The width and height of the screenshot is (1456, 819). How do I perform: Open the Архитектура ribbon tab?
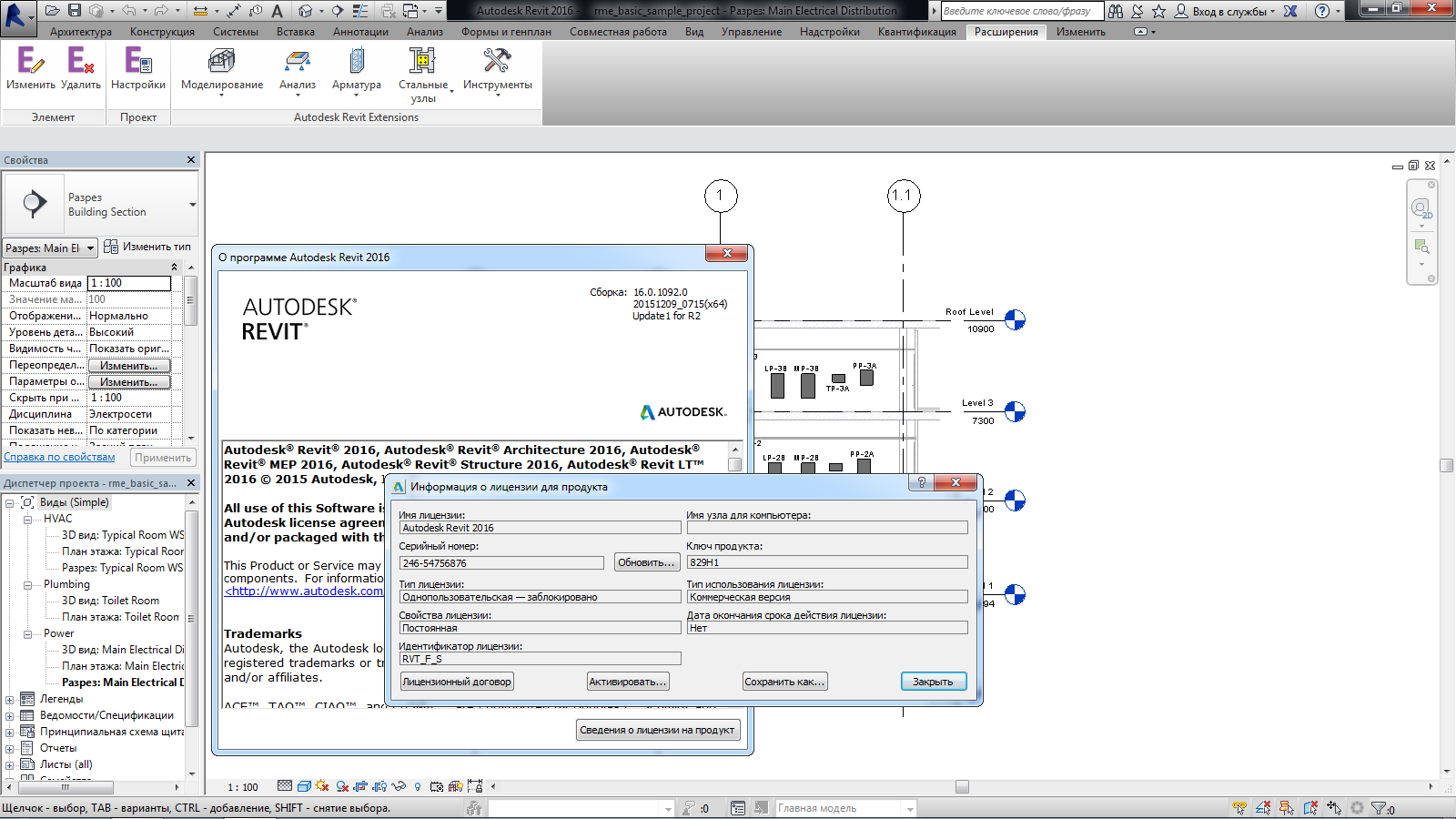tap(81, 32)
